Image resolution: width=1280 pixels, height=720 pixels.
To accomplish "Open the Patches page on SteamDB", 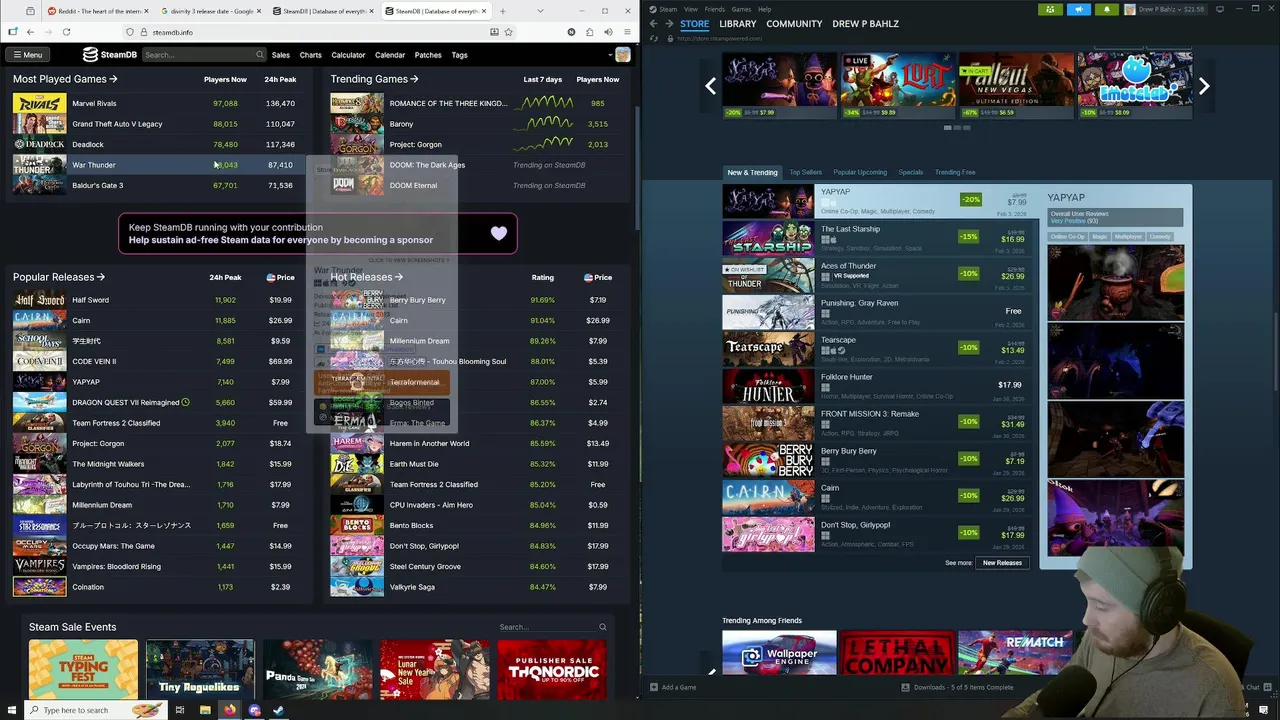I will click(428, 55).
